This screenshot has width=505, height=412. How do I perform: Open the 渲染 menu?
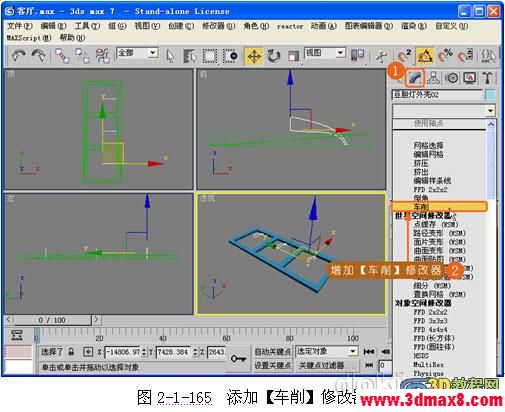point(414,26)
